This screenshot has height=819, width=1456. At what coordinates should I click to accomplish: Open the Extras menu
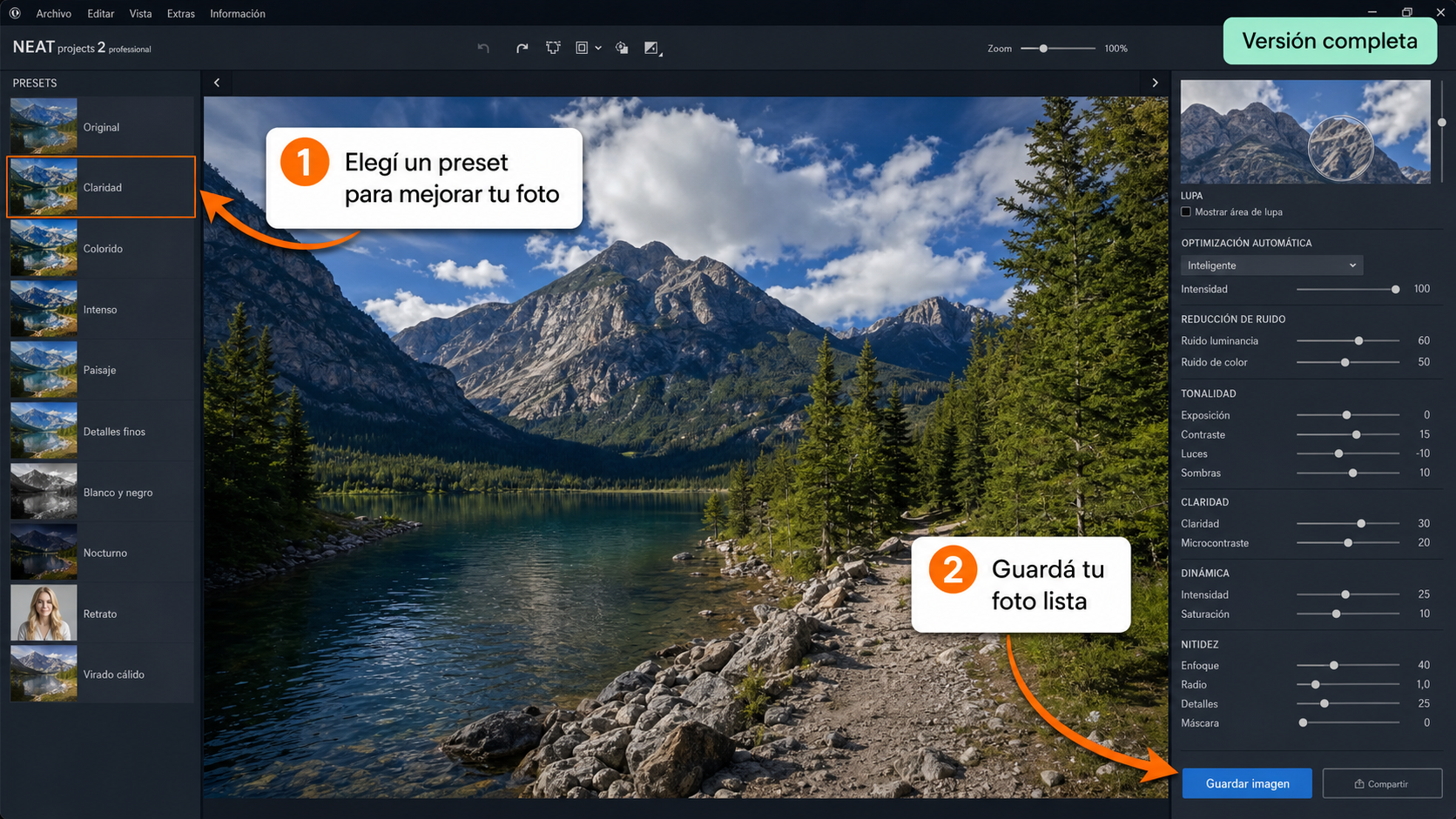tap(181, 13)
